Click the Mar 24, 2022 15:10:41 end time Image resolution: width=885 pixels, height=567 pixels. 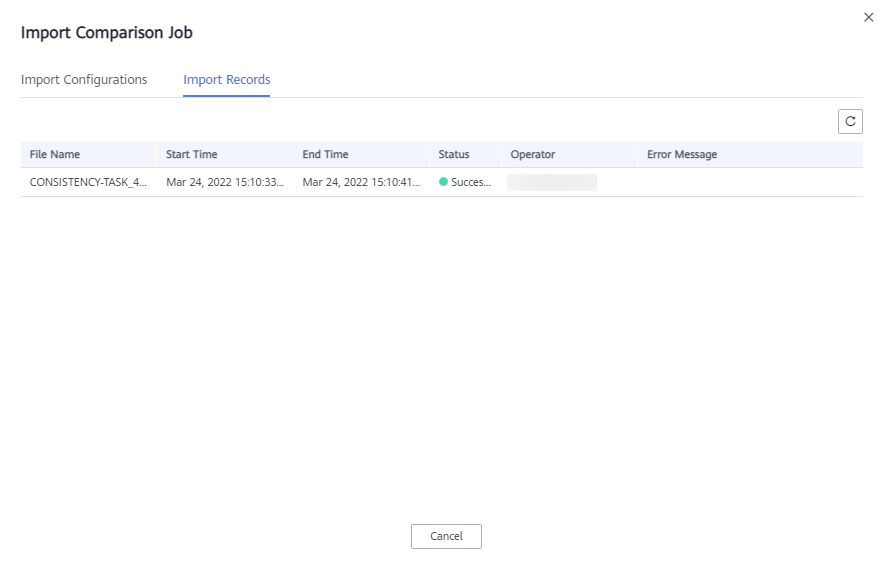361,182
